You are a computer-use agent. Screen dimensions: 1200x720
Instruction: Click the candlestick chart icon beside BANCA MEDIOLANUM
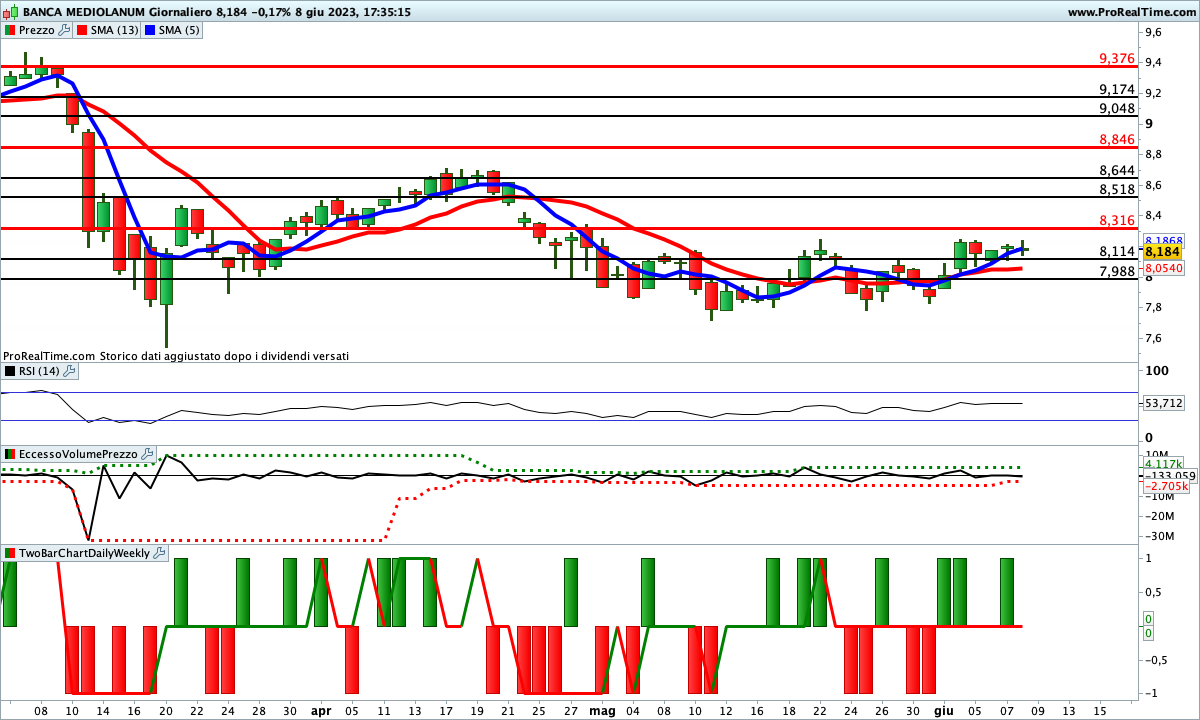9,12
